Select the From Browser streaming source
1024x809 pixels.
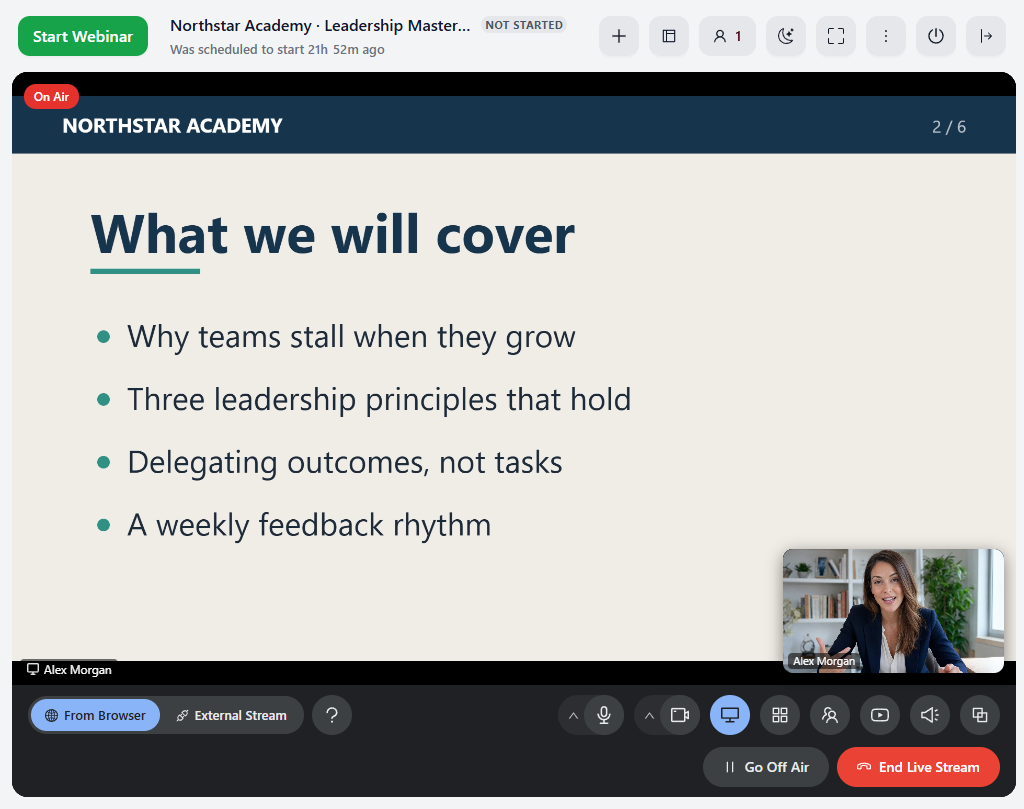coord(95,715)
